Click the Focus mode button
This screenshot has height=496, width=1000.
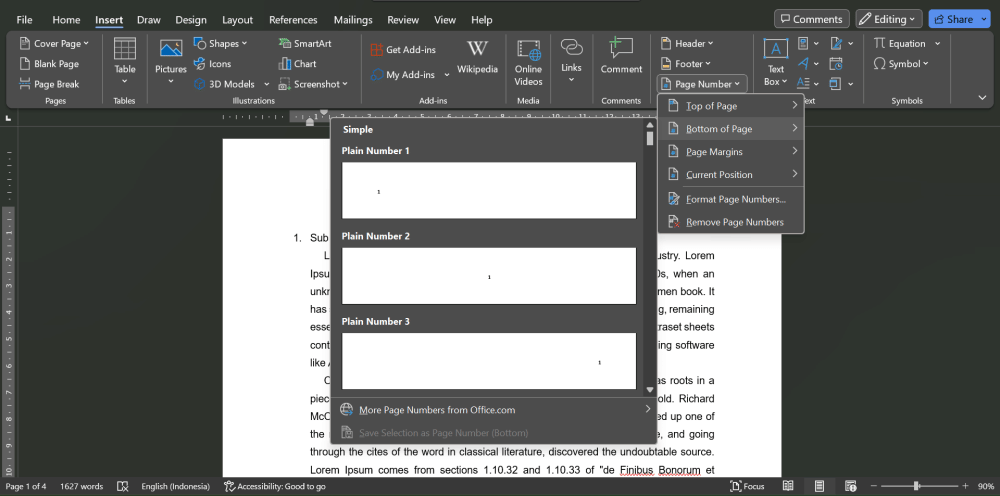[746, 486]
